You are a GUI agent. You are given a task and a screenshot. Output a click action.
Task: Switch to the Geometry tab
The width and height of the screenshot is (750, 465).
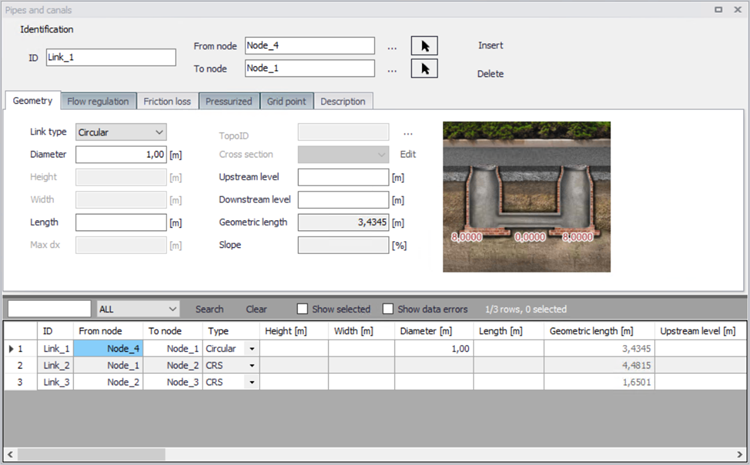[x=33, y=100]
